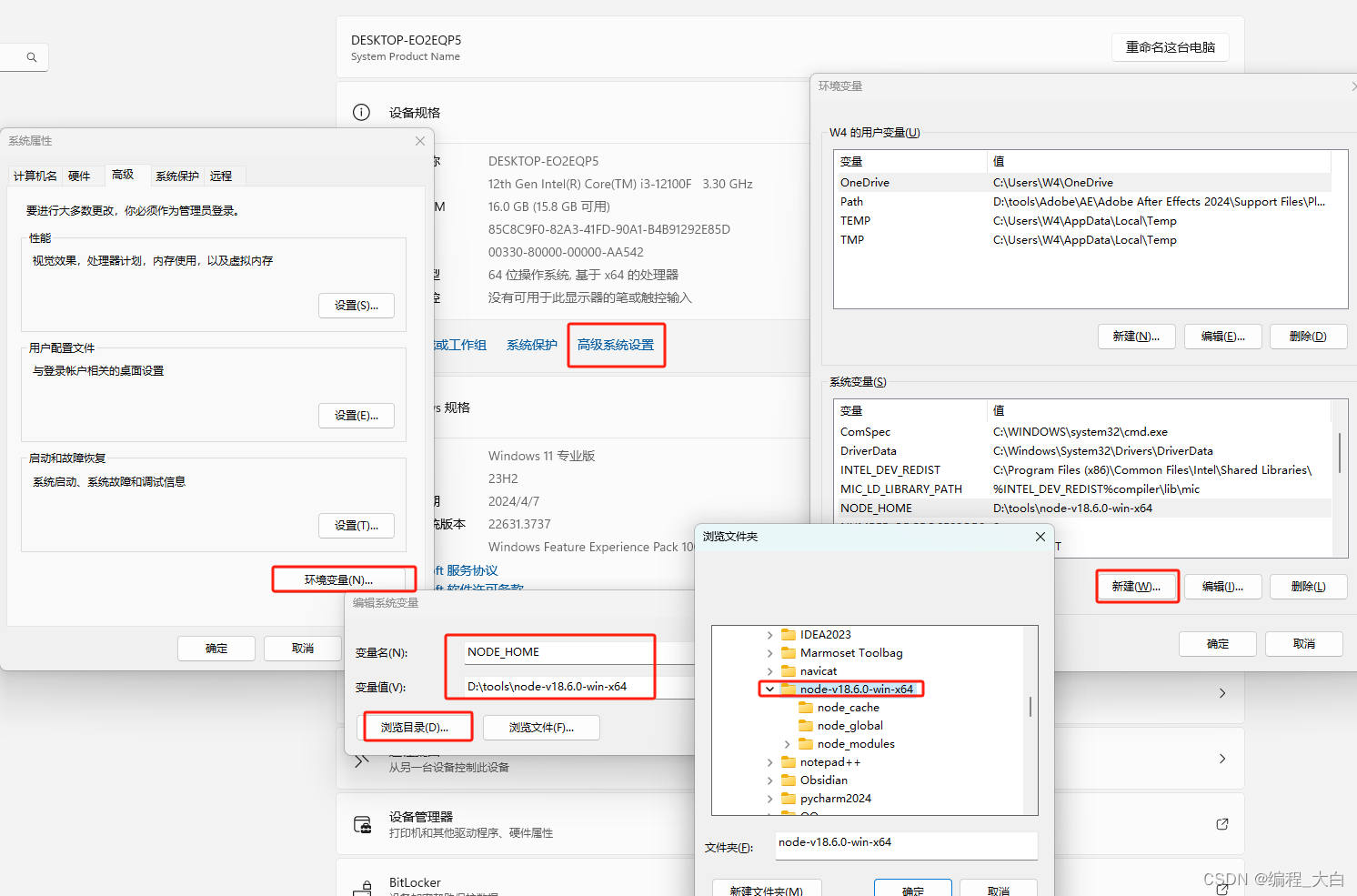Expand the notepad++ folder node
1357x896 pixels.
pos(769,762)
